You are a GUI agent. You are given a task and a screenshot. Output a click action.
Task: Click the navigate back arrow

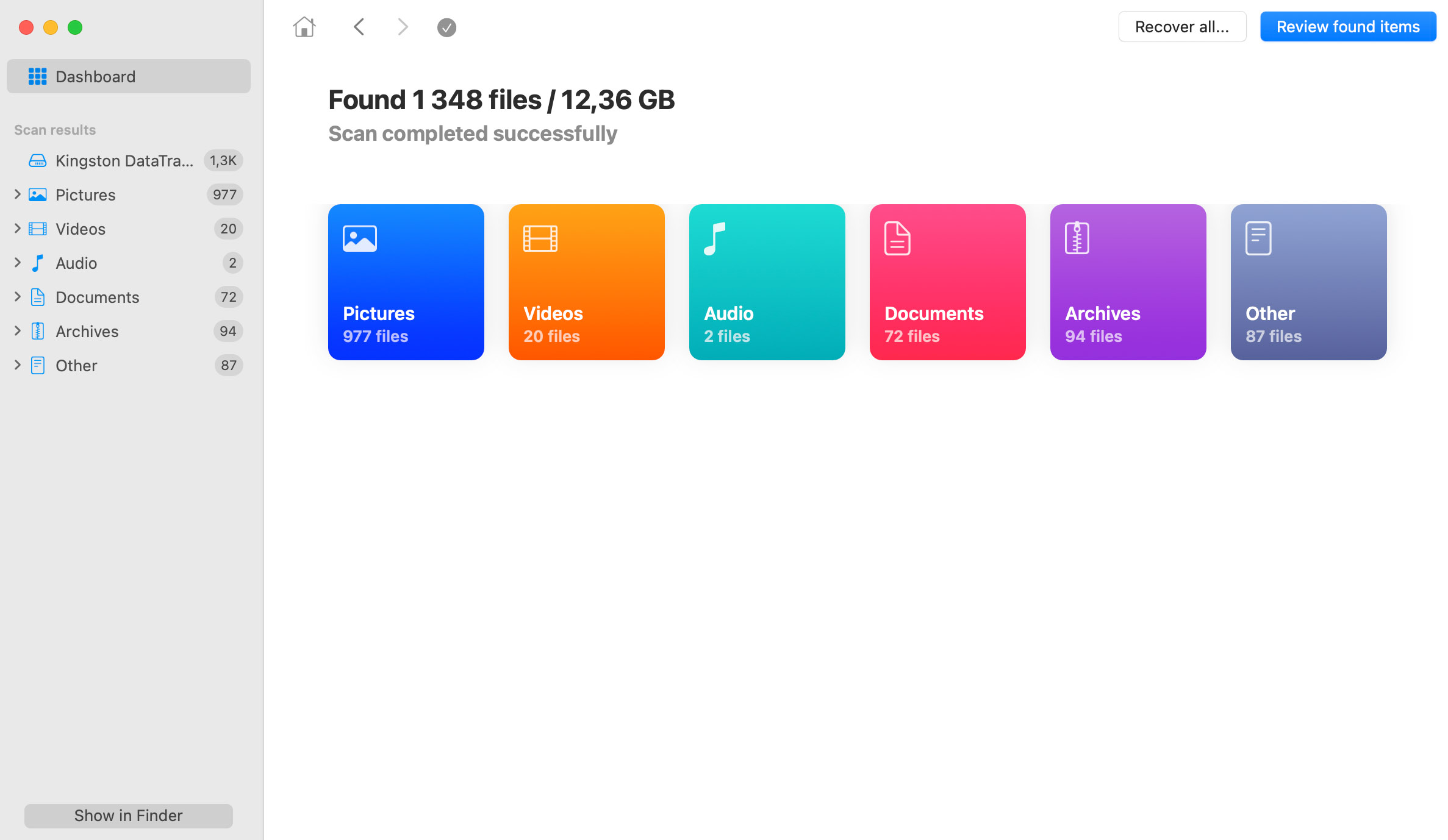coord(360,27)
